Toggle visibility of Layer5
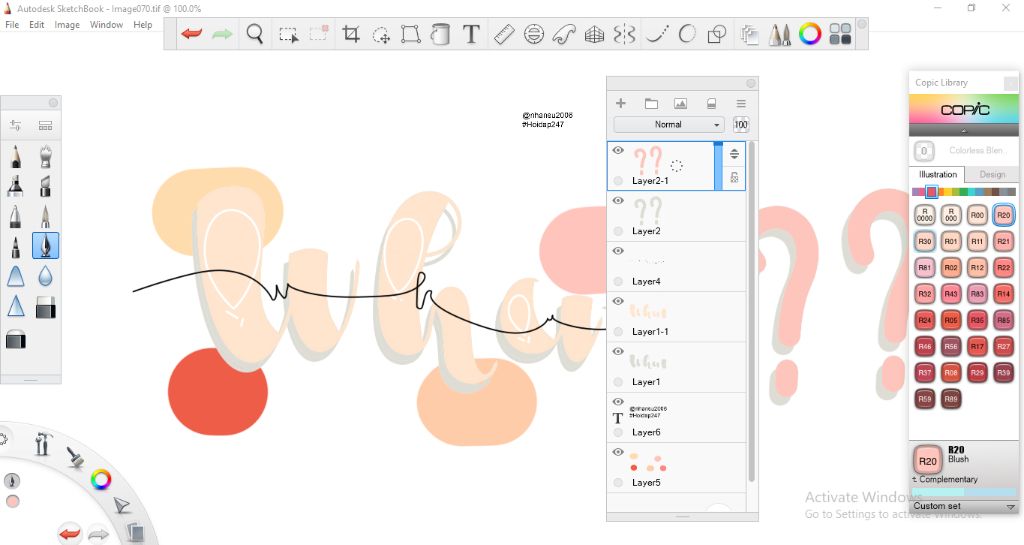This screenshot has width=1024, height=545. [618, 452]
